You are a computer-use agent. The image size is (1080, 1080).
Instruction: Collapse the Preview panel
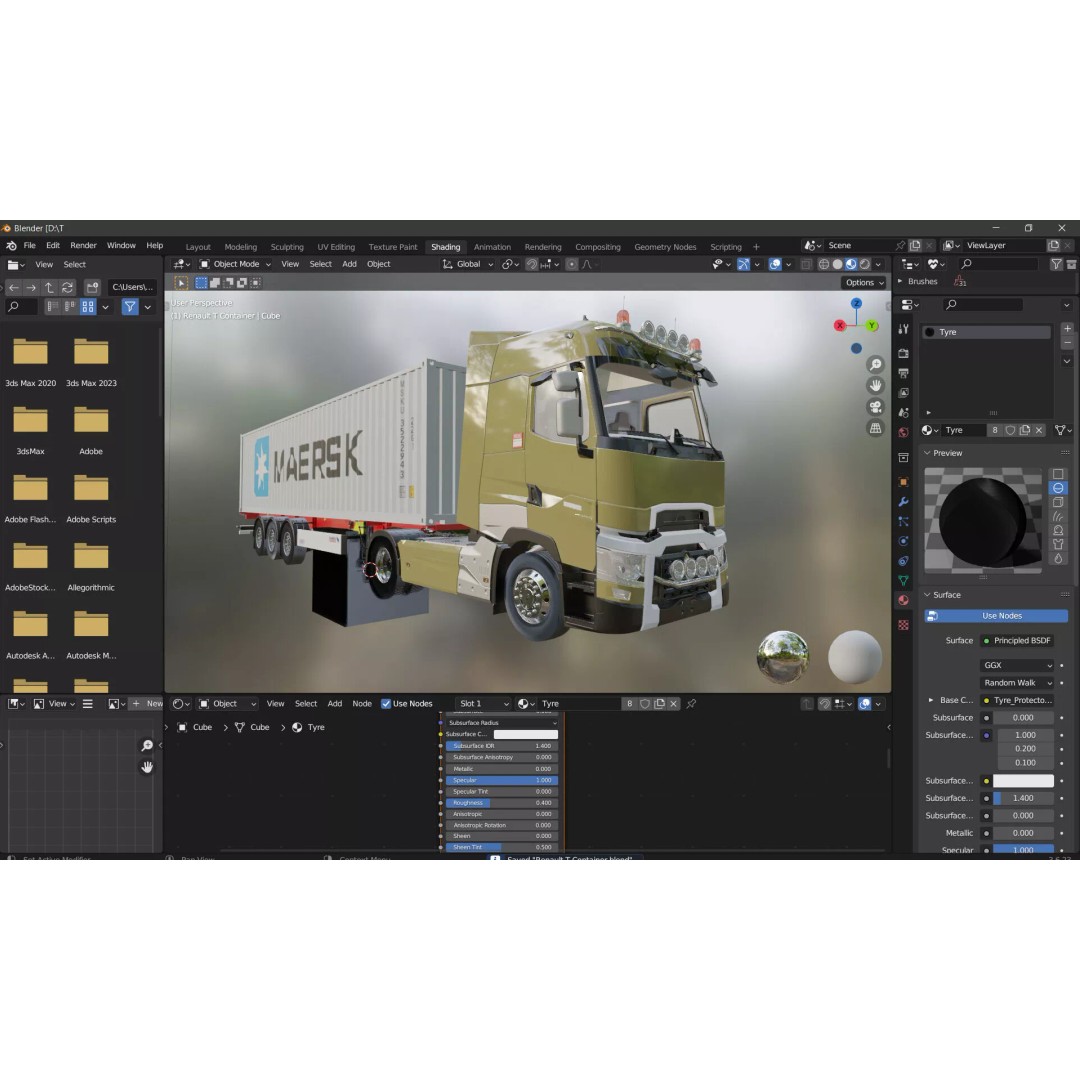pyautogui.click(x=928, y=453)
